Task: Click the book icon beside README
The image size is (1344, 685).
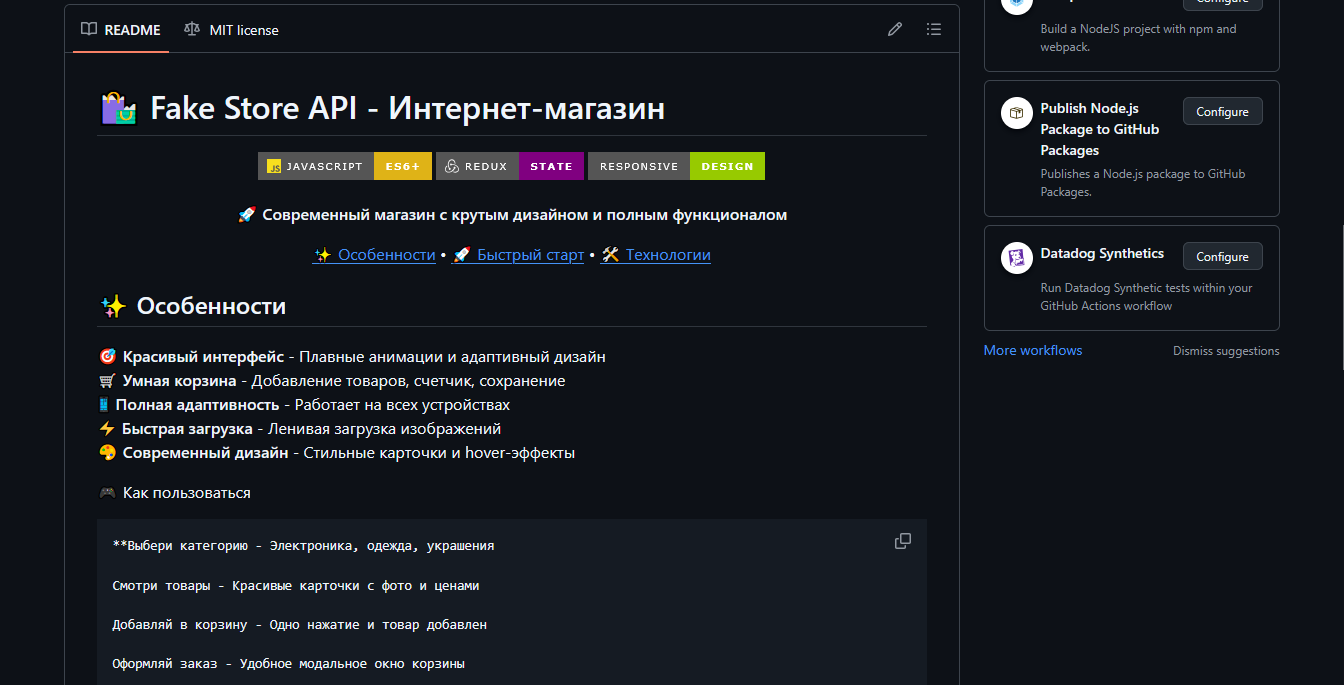Action: (88, 29)
